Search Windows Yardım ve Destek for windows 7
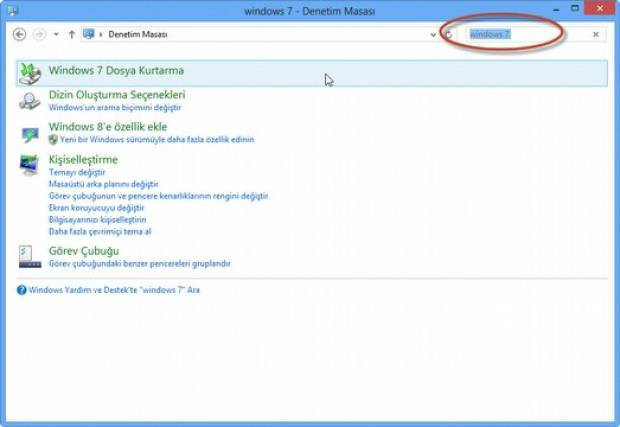The image size is (620, 427). pyautogui.click(x=114, y=290)
